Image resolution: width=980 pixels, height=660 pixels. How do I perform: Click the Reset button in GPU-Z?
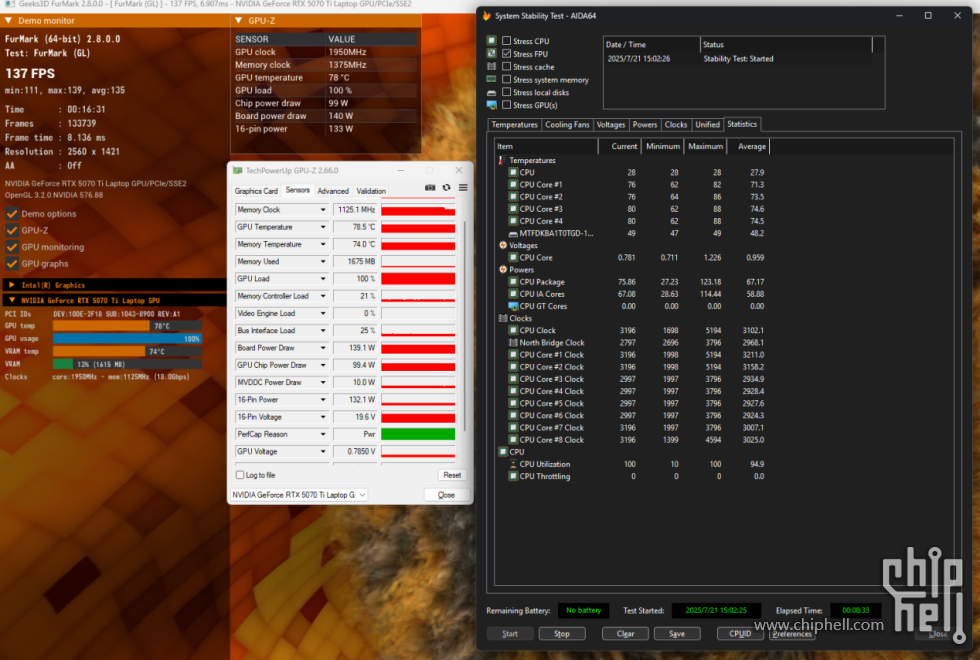point(452,475)
